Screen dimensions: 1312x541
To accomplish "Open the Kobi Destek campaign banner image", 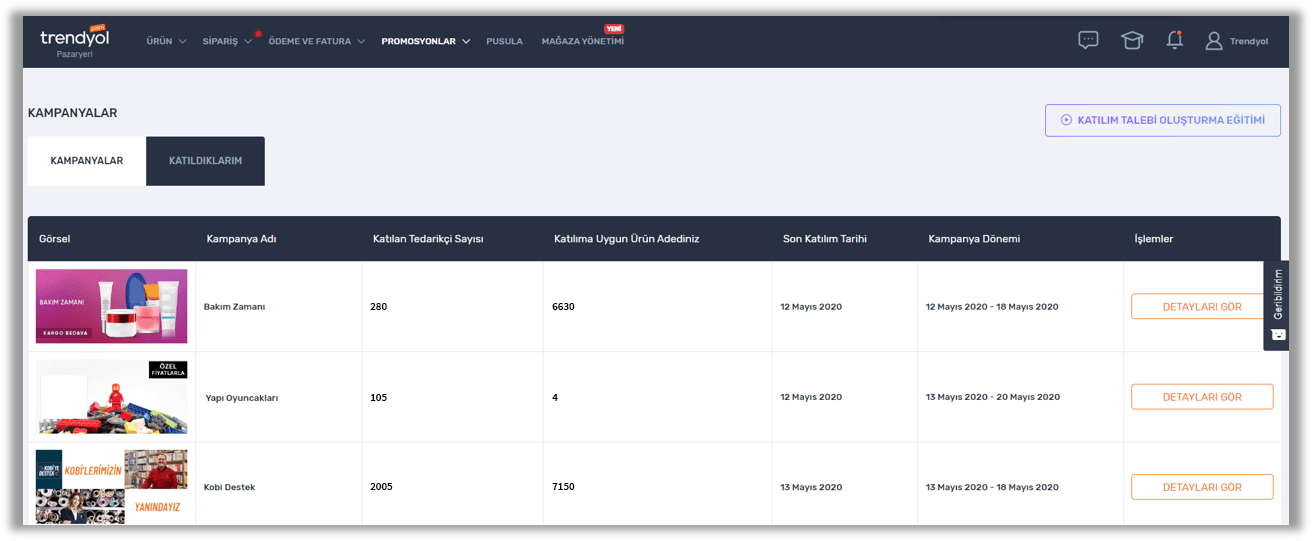I will 111,487.
